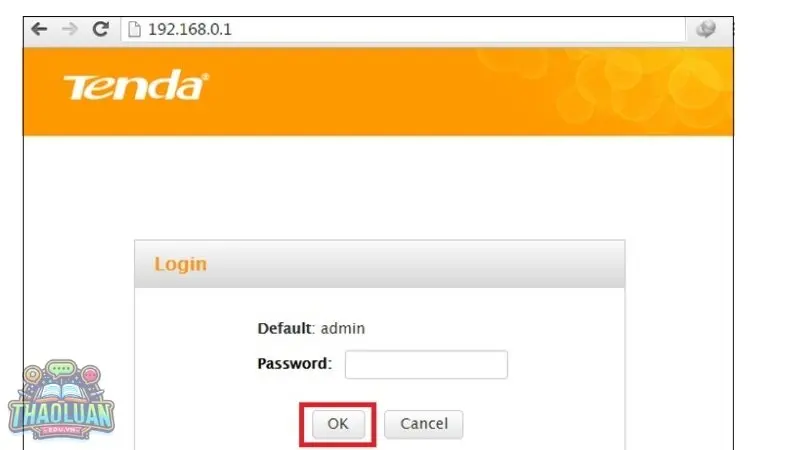Click the Login panel heading
Viewport: 800px width, 450px height.
[181, 265]
